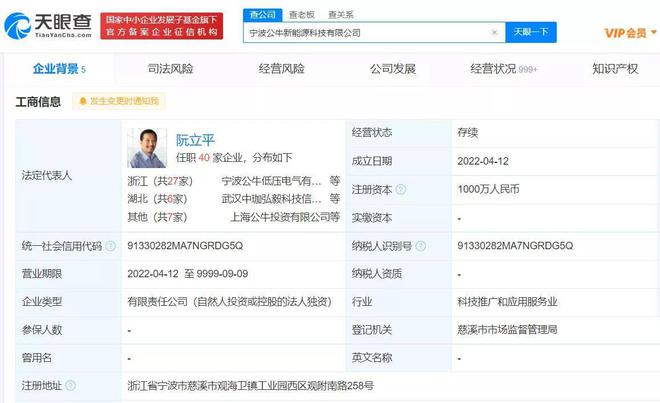The image size is (660, 403).
Task: Select the 存续 business status value
Action: click(468, 133)
